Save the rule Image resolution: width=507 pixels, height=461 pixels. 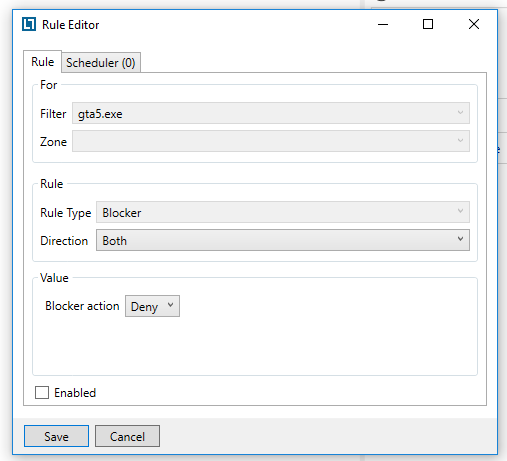coord(56,436)
